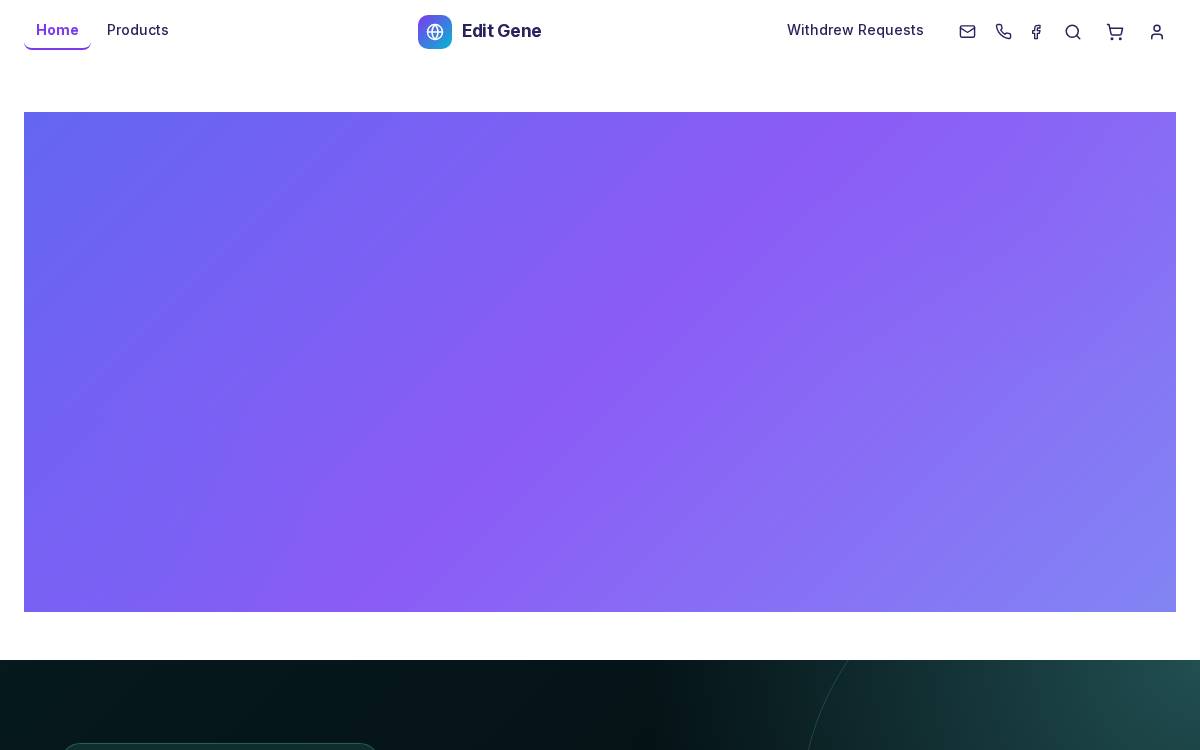Open the Home navigation tab
Viewport: 1200px width, 750px height.
pyautogui.click(x=57, y=30)
